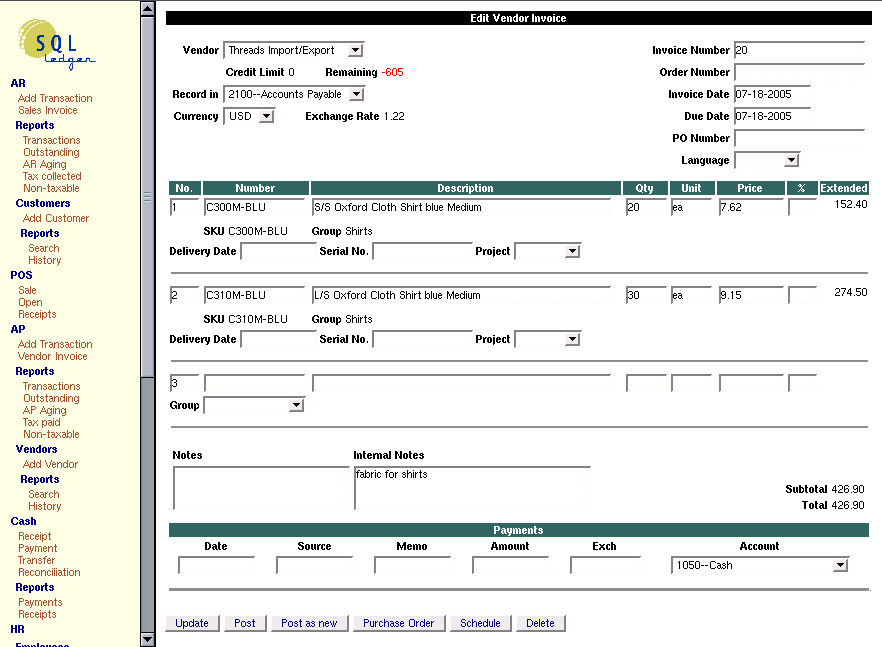Open the Vendors menu section
The image size is (882, 647).
click(x=37, y=449)
